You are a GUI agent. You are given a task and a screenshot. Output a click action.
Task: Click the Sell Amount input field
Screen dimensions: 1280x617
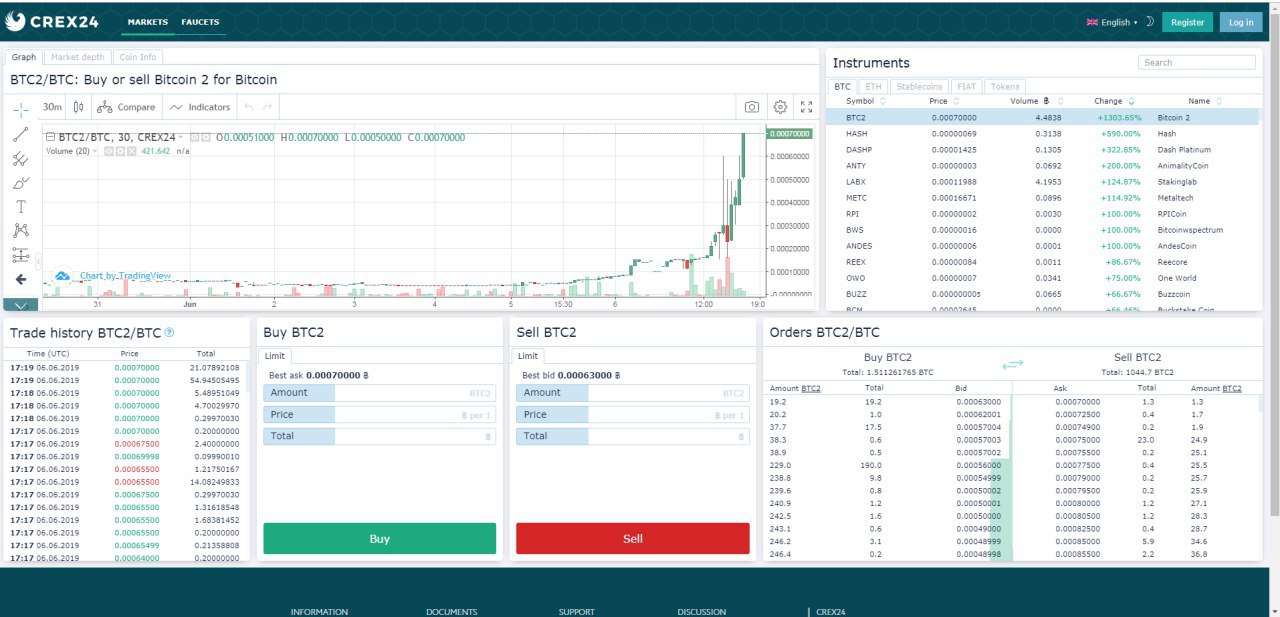668,393
